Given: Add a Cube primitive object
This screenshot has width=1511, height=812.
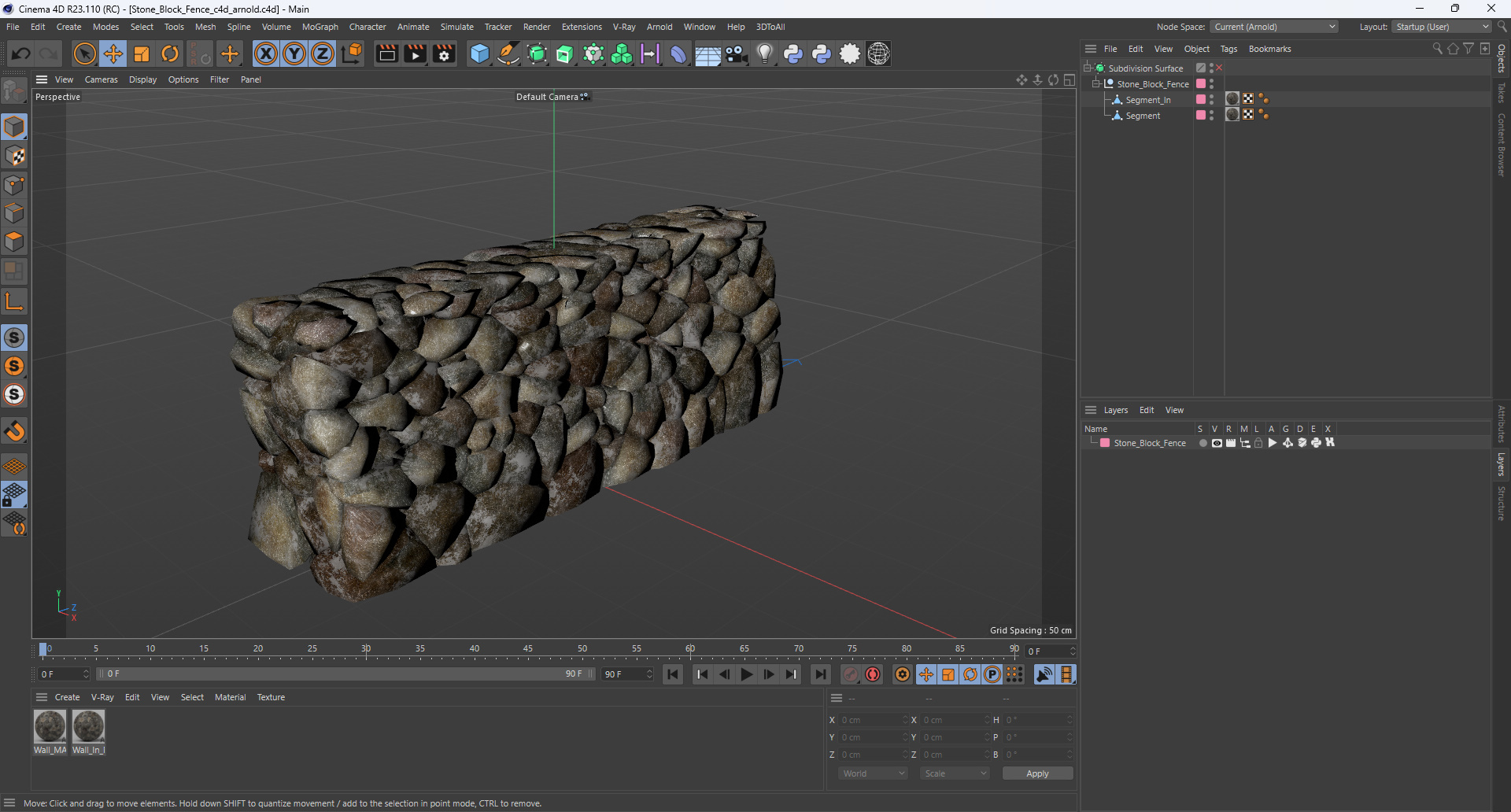Looking at the screenshot, I should pos(479,54).
